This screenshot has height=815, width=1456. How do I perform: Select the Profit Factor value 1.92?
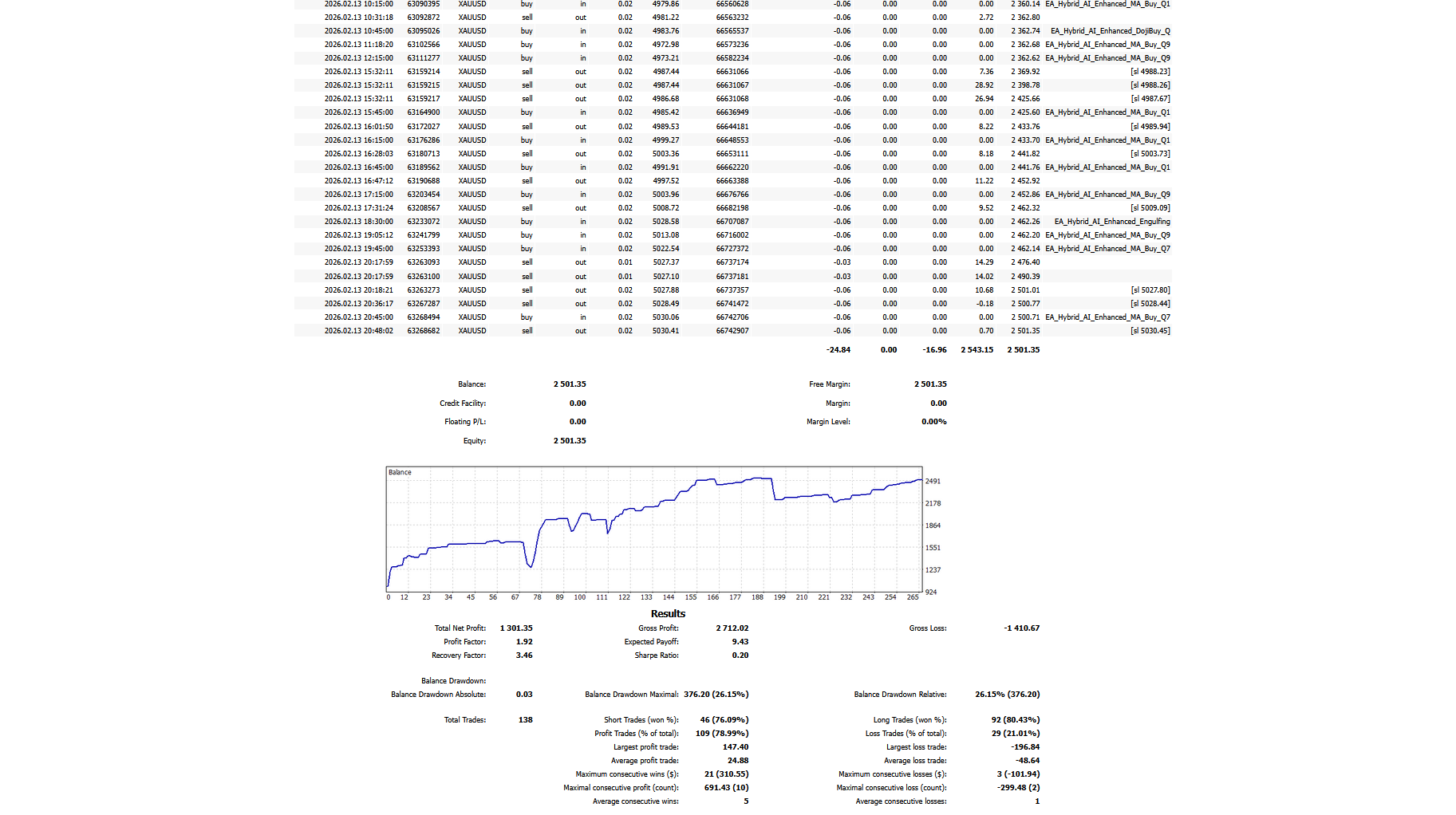tap(524, 642)
